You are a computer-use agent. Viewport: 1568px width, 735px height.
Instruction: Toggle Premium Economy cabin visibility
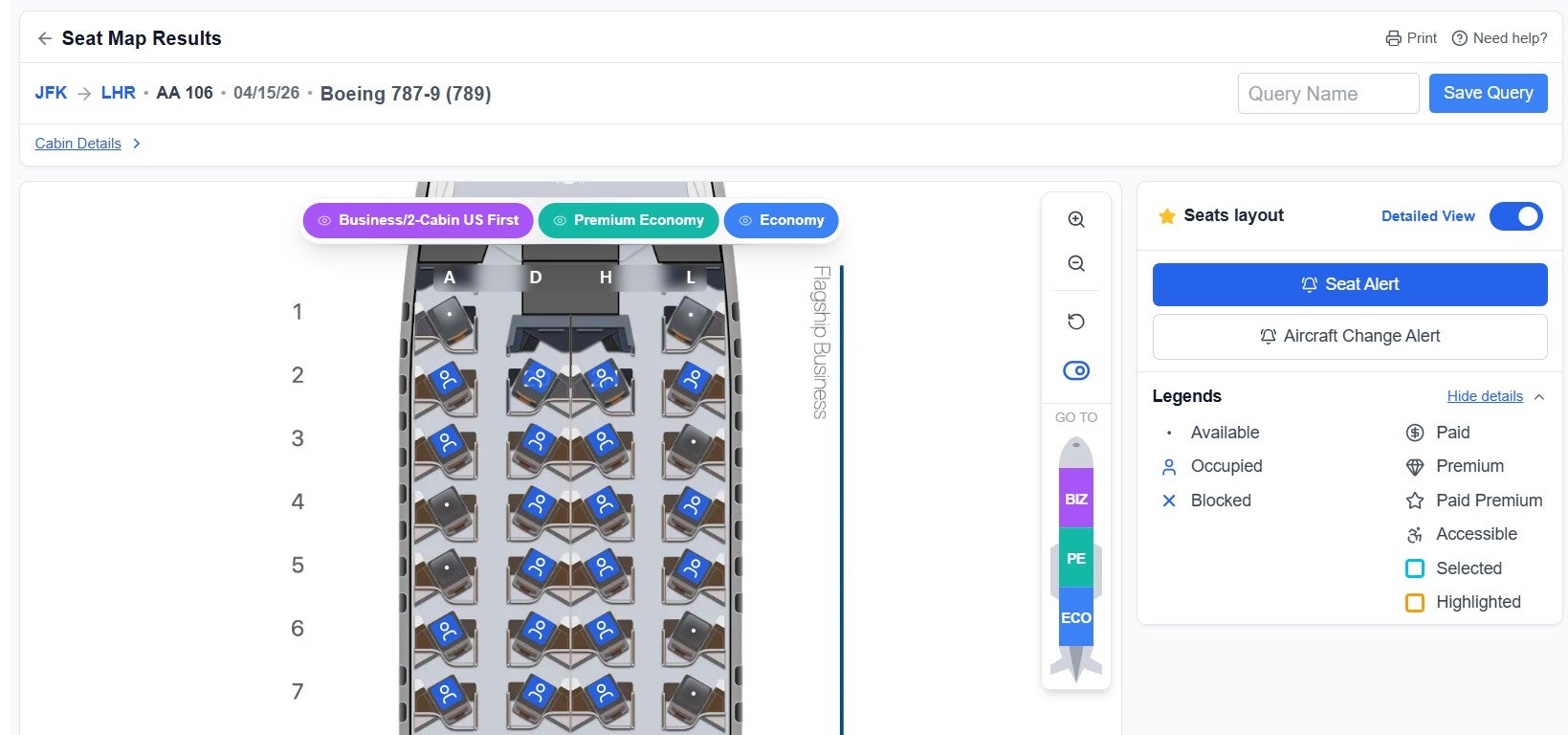click(x=628, y=220)
